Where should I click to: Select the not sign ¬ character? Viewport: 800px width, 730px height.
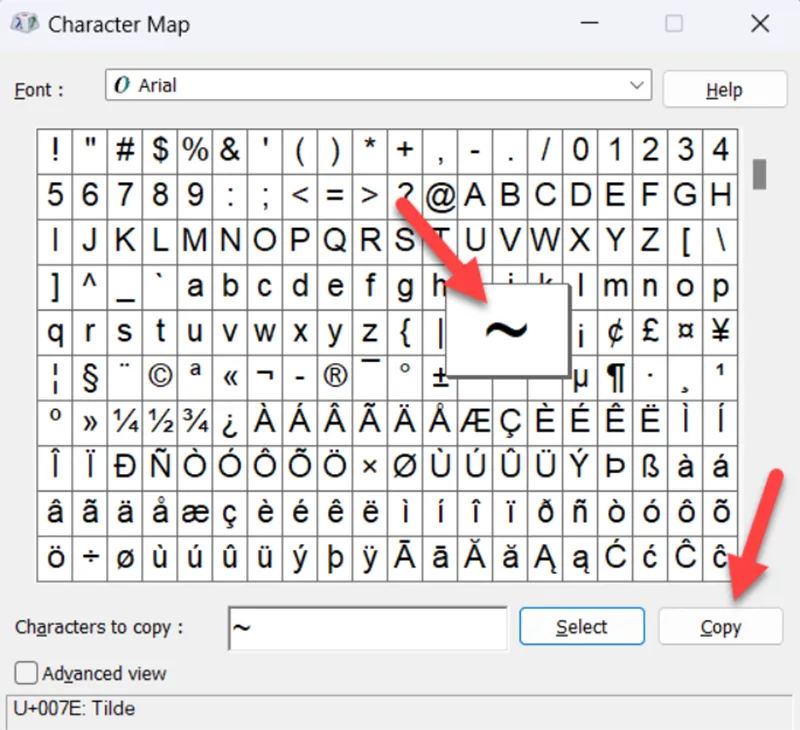[x=265, y=378]
